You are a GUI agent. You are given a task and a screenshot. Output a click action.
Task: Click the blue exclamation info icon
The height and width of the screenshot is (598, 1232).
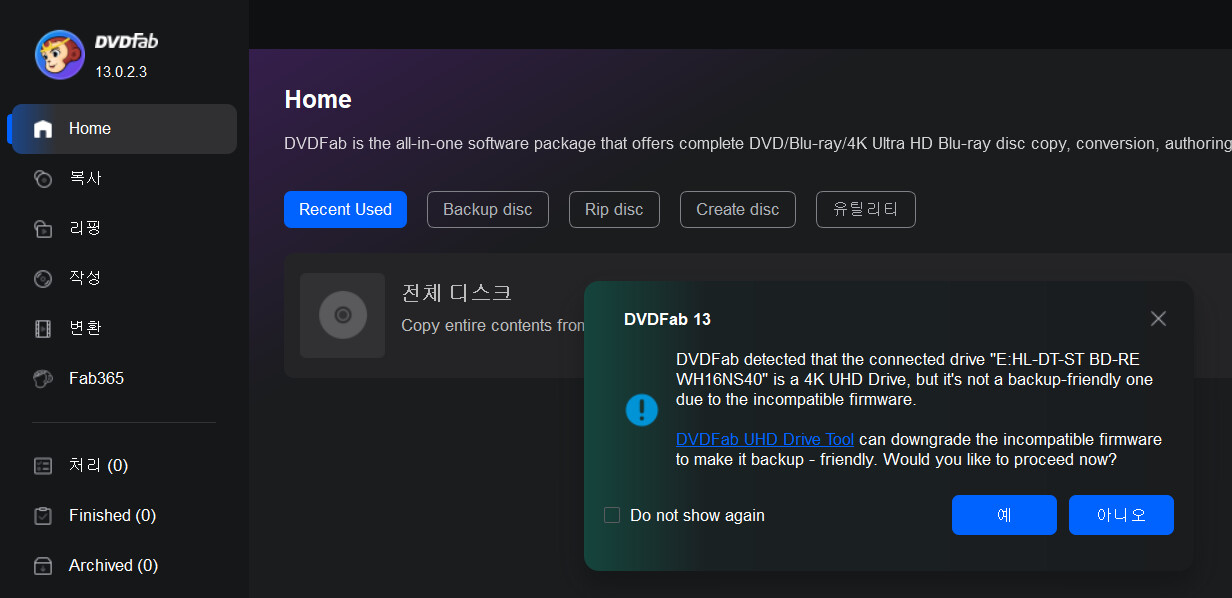coord(642,410)
